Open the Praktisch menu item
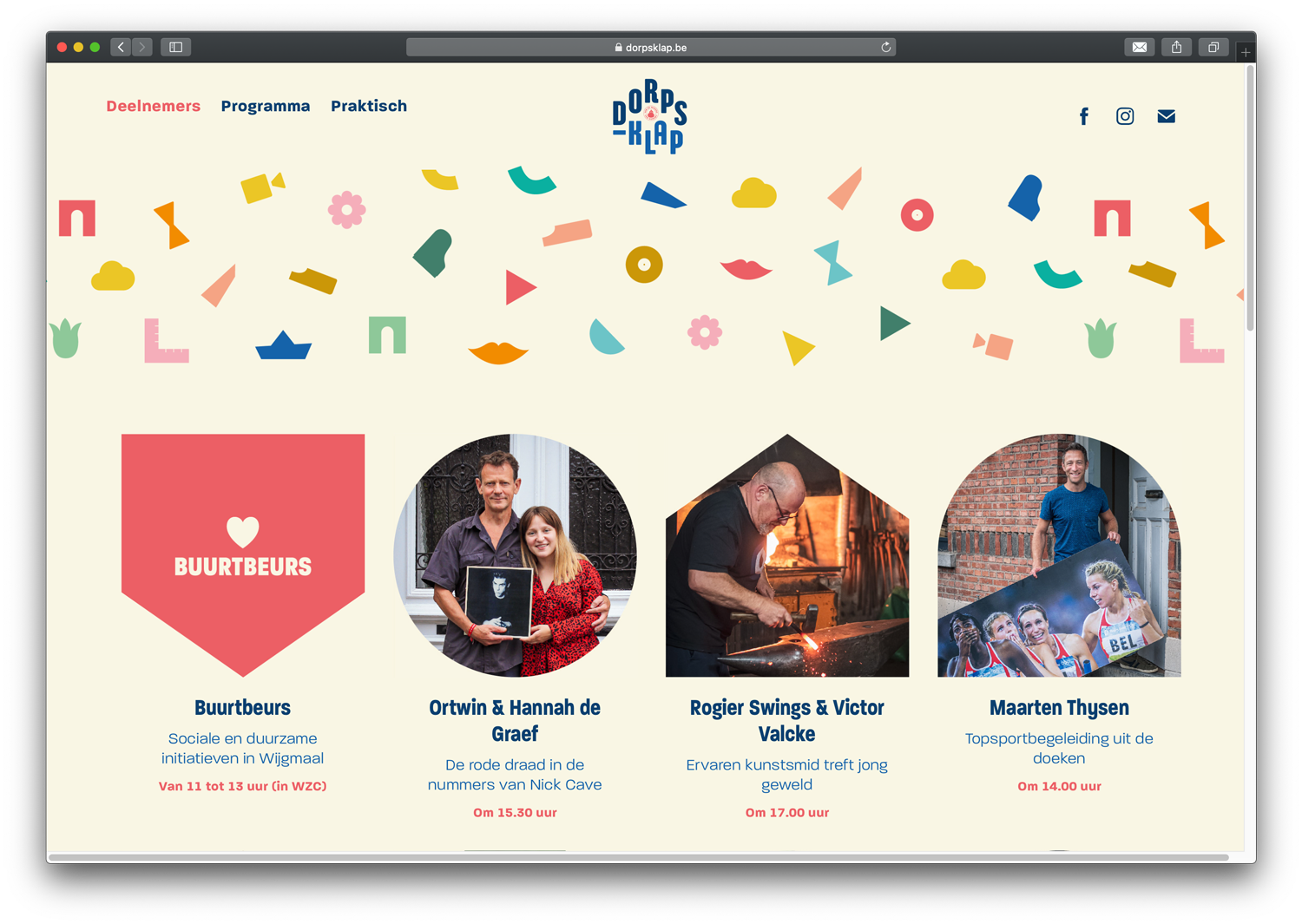Image resolution: width=1302 pixels, height=924 pixels. (x=369, y=106)
